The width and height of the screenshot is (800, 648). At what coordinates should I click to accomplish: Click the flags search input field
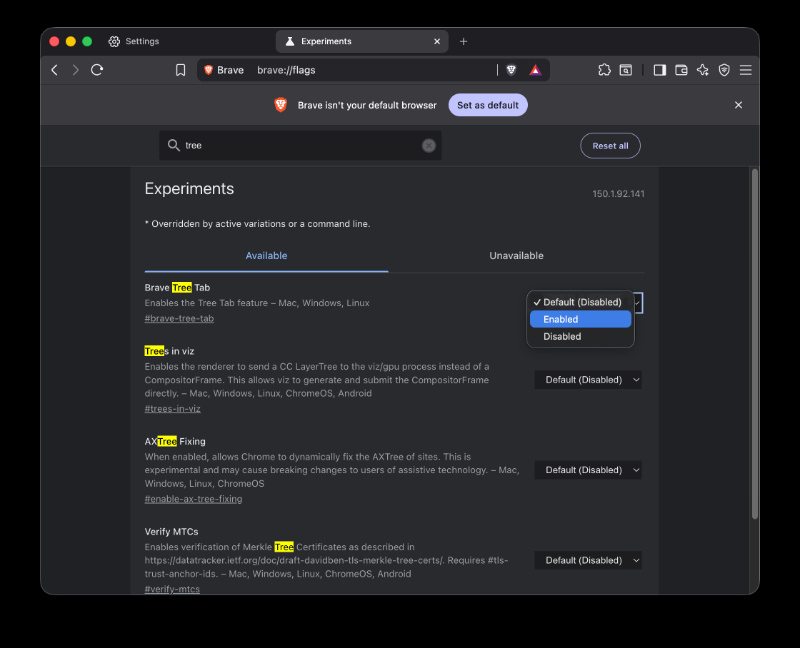pos(301,145)
